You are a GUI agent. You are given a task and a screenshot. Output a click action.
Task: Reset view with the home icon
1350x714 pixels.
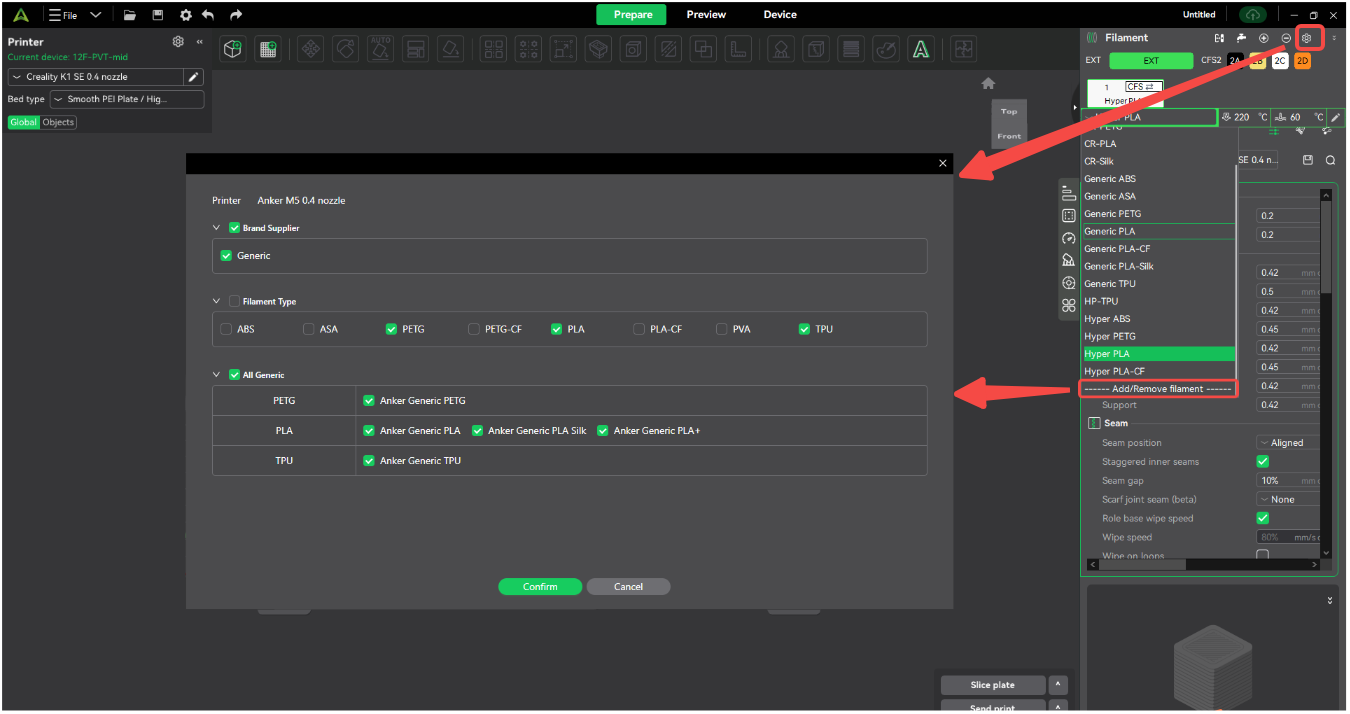(x=988, y=83)
